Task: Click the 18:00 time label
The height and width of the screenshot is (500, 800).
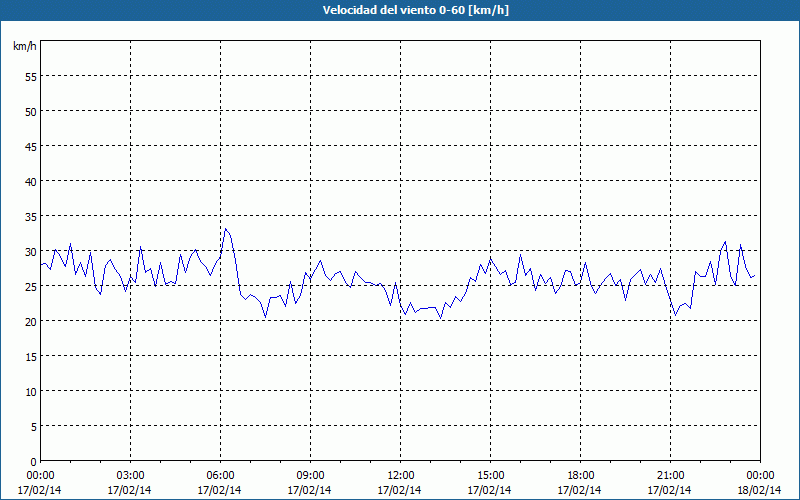Action: pyautogui.click(x=581, y=476)
